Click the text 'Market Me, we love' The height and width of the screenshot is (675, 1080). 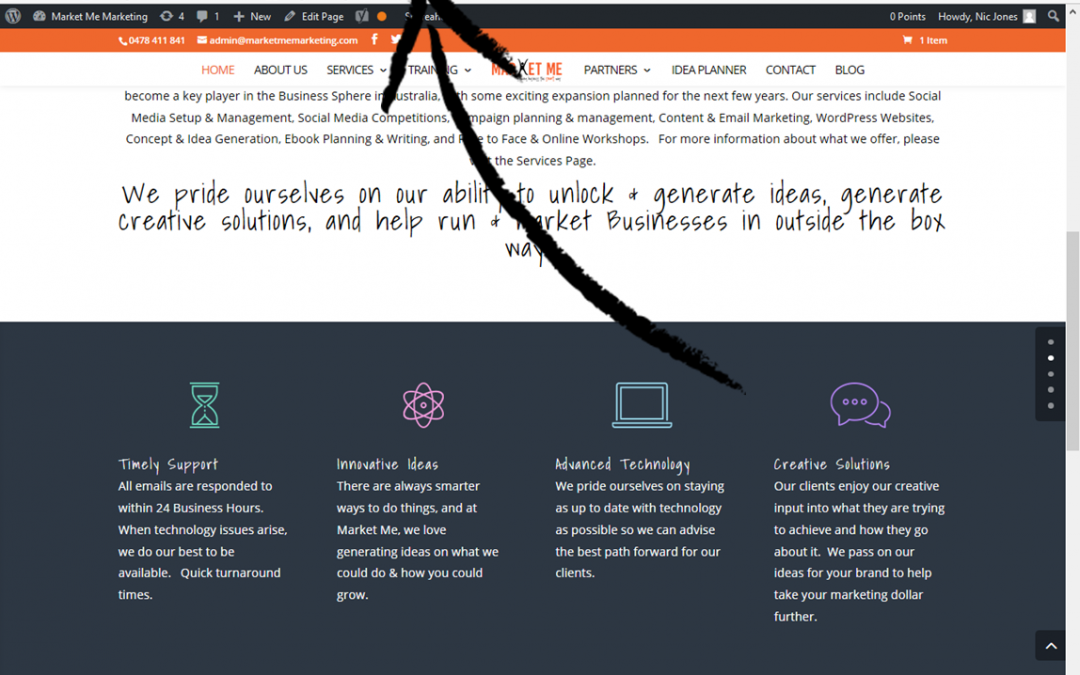coord(391,530)
